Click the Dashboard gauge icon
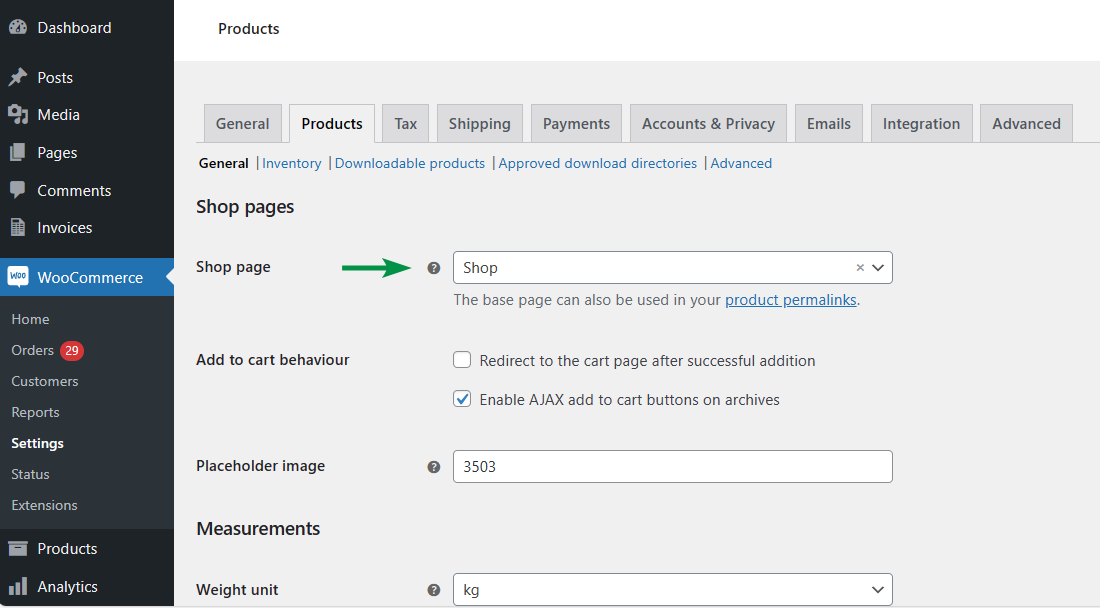 click(18, 27)
